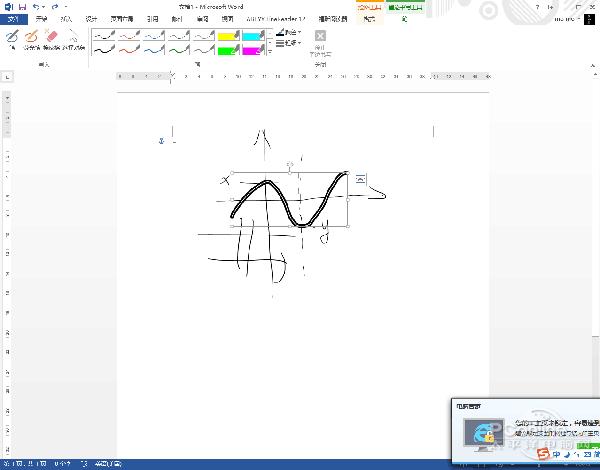Choose the cyan highlighter swatch
600x470 pixels.
tap(253, 36)
